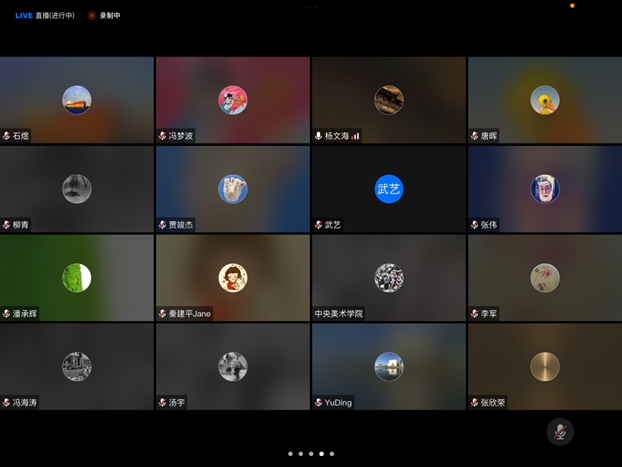The height and width of the screenshot is (467, 622).
Task: Select the fourth active page dot
Action: pos(321,454)
